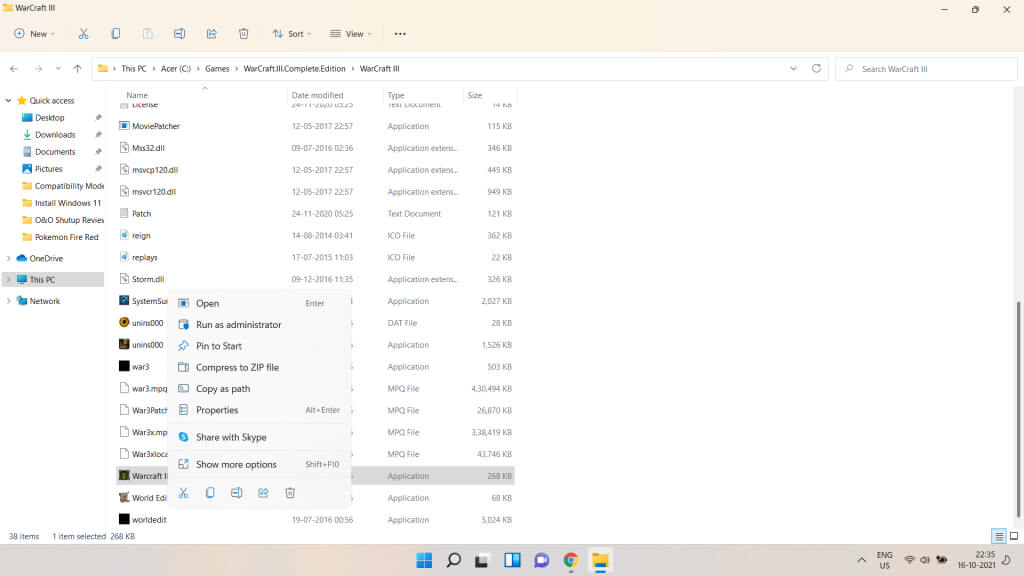Click the Rename icon in the context menu bottom row

[x=236, y=493]
